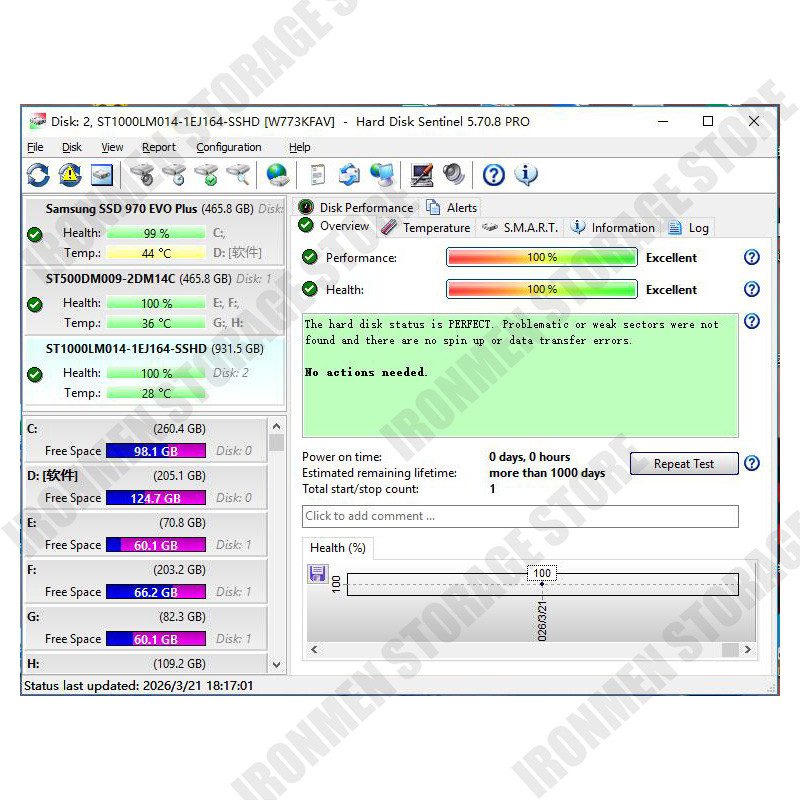Click the partition list scroll-up arrow
Screen dimensions: 800x800
[x=277, y=426]
